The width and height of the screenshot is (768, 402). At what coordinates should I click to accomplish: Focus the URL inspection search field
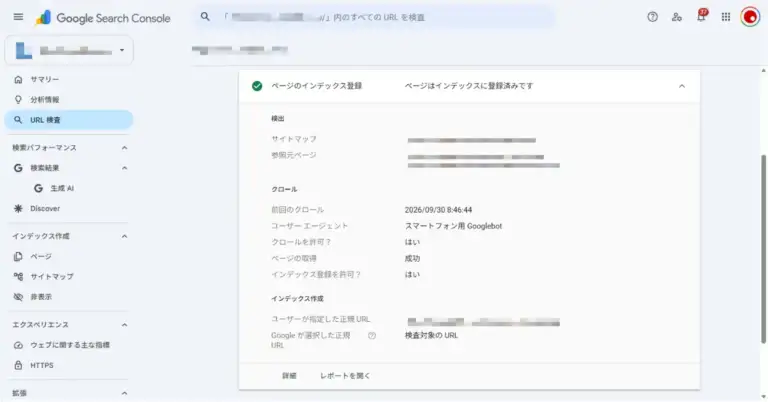[x=375, y=17]
